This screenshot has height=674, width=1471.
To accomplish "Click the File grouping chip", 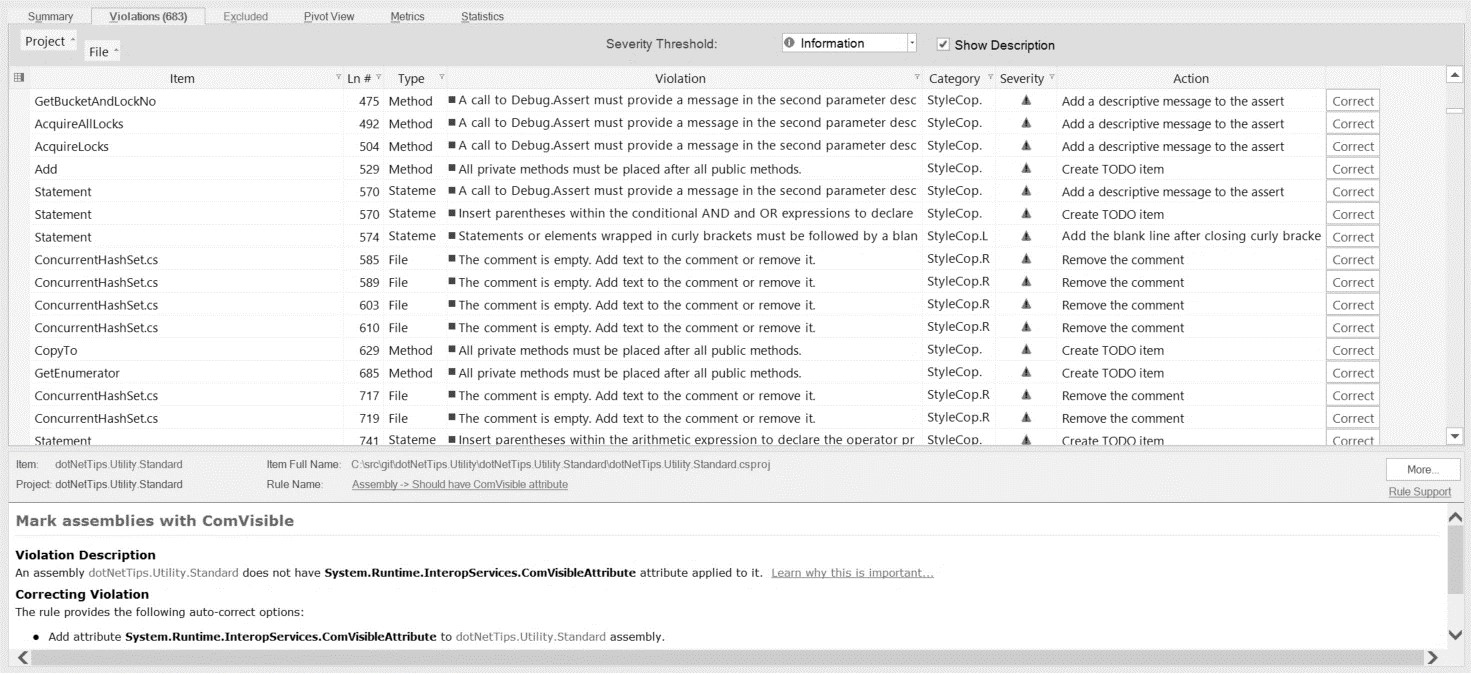I will tap(103, 51).
